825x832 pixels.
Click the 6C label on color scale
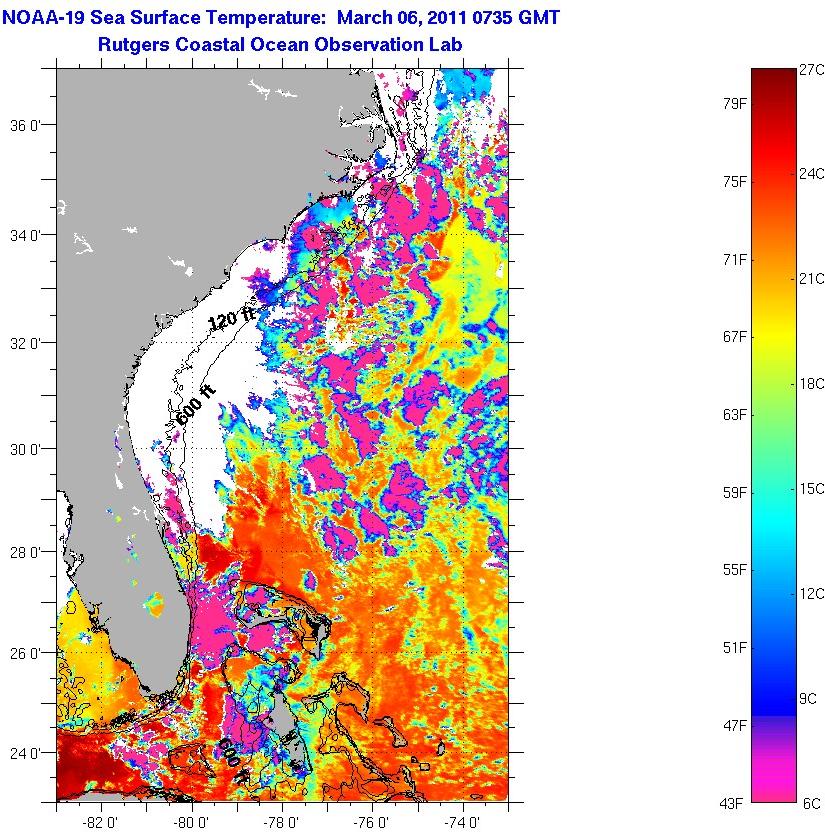[x=811, y=803]
